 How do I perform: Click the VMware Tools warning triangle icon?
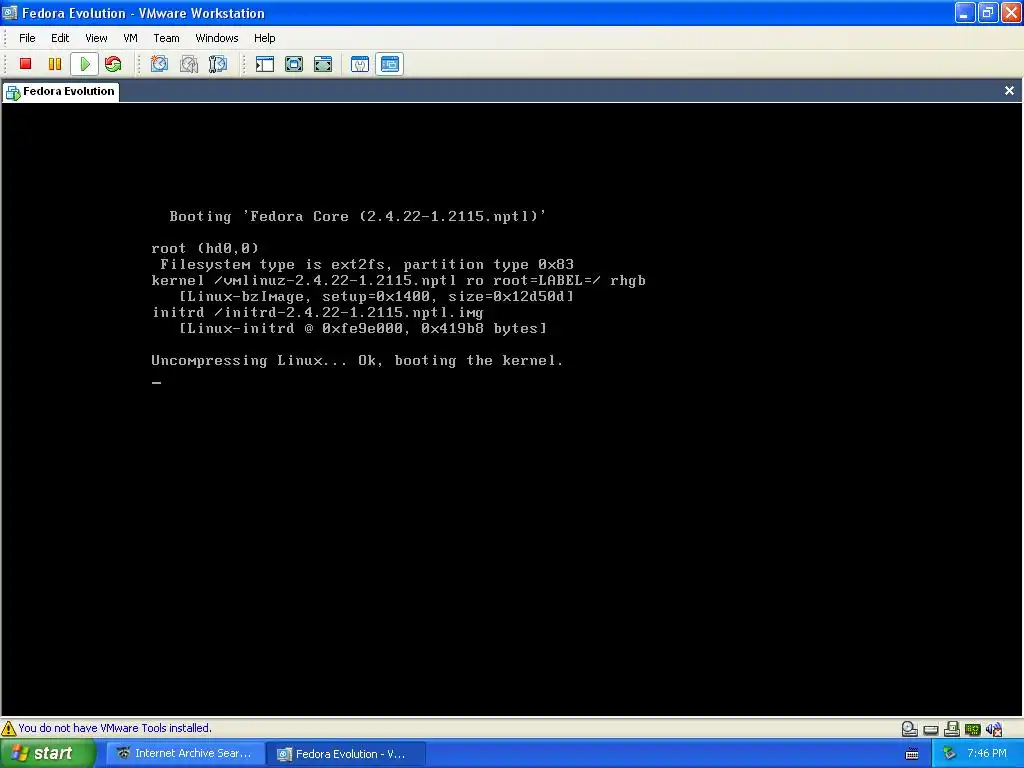(x=8, y=728)
